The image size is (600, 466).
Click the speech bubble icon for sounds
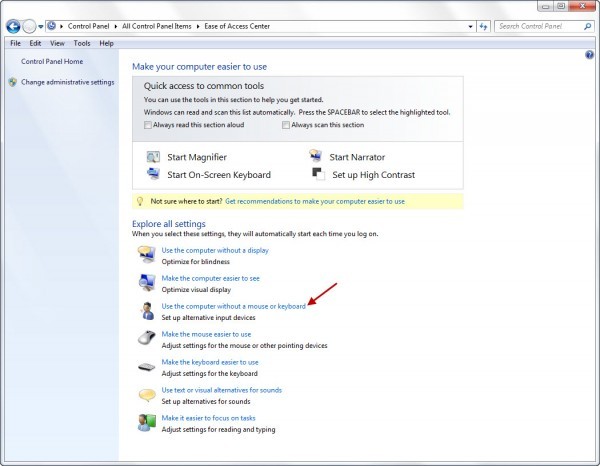coord(146,394)
